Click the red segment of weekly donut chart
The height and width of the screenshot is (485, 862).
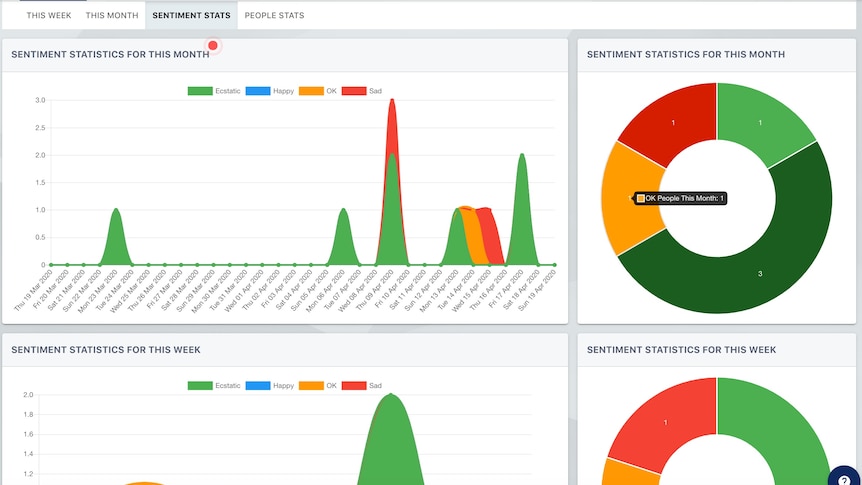(x=668, y=421)
